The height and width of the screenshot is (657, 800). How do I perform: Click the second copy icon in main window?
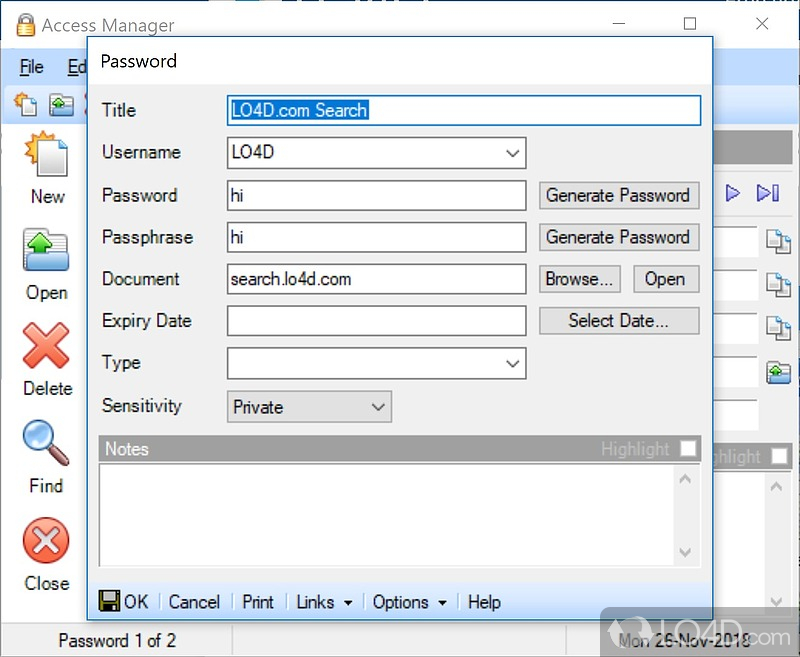coord(779,284)
